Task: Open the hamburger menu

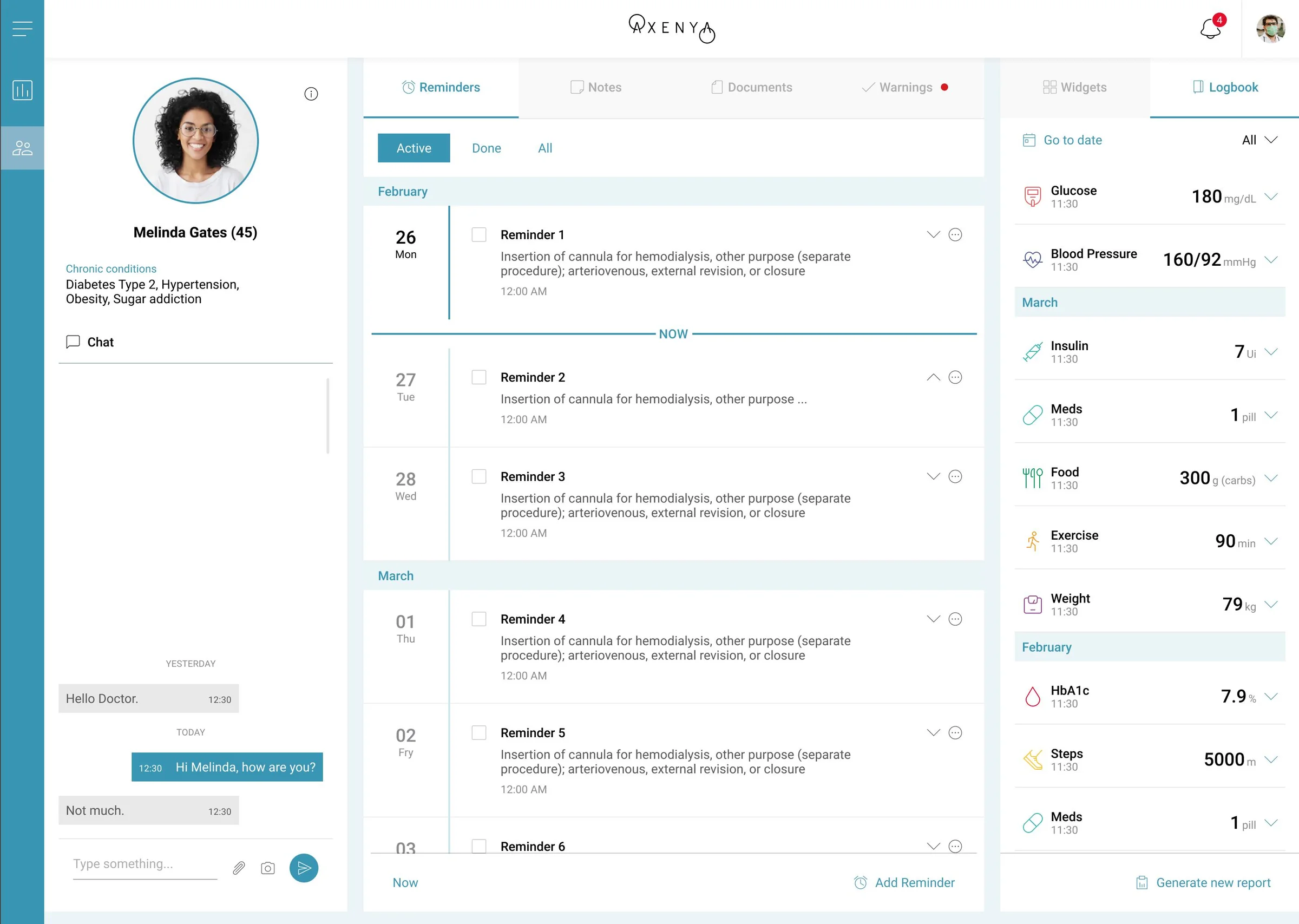Action: [x=22, y=29]
